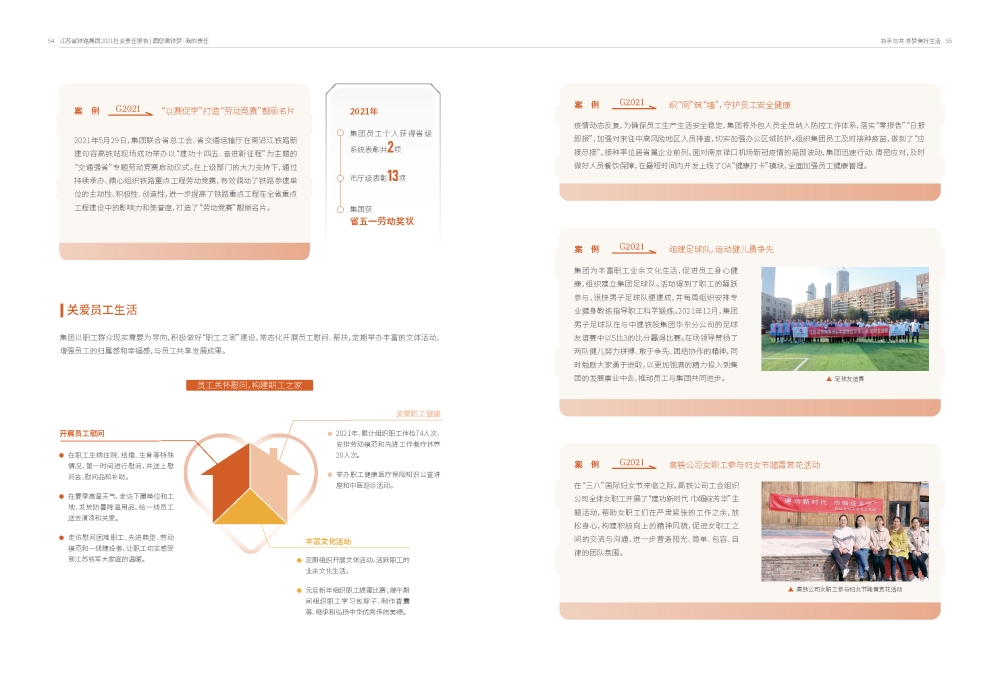Click the 组建足球队,运动健儿勇争先 case title
The width and height of the screenshot is (1000, 679).
click(x=721, y=248)
